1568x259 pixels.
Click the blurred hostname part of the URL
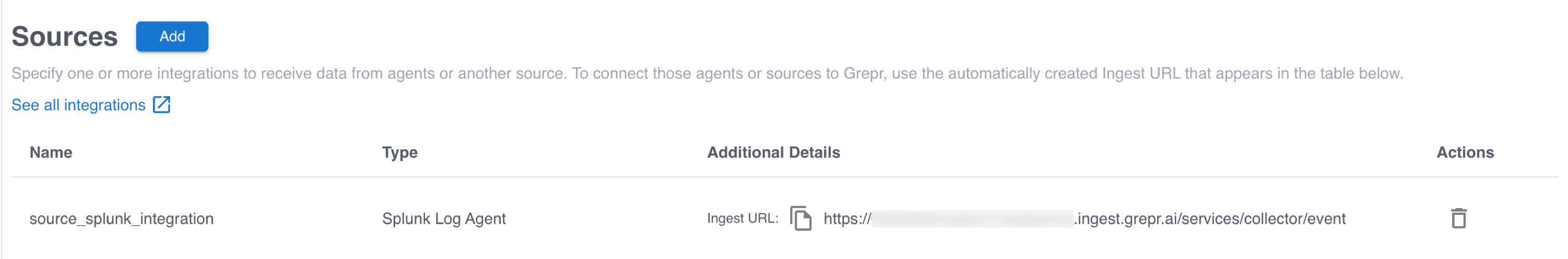[x=972, y=219]
